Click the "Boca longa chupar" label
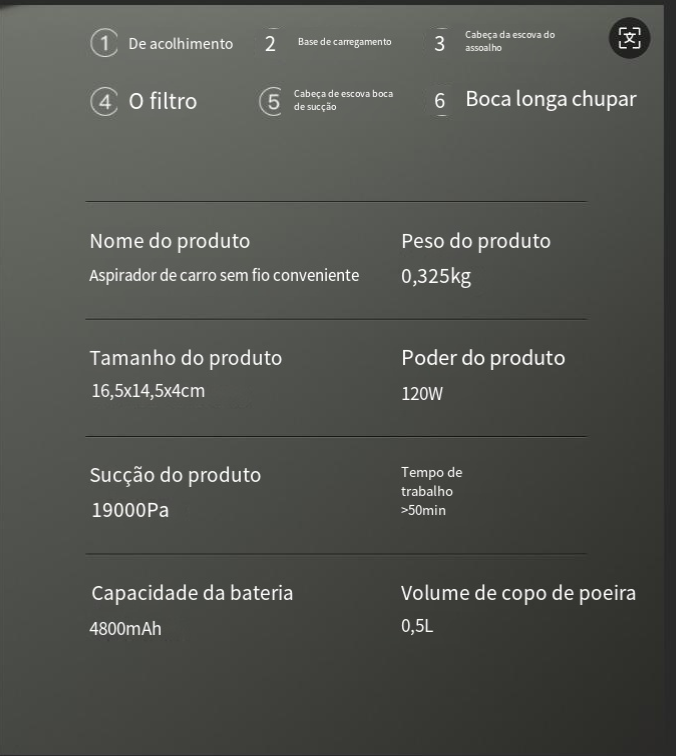This screenshot has height=756, width=676. point(550,99)
